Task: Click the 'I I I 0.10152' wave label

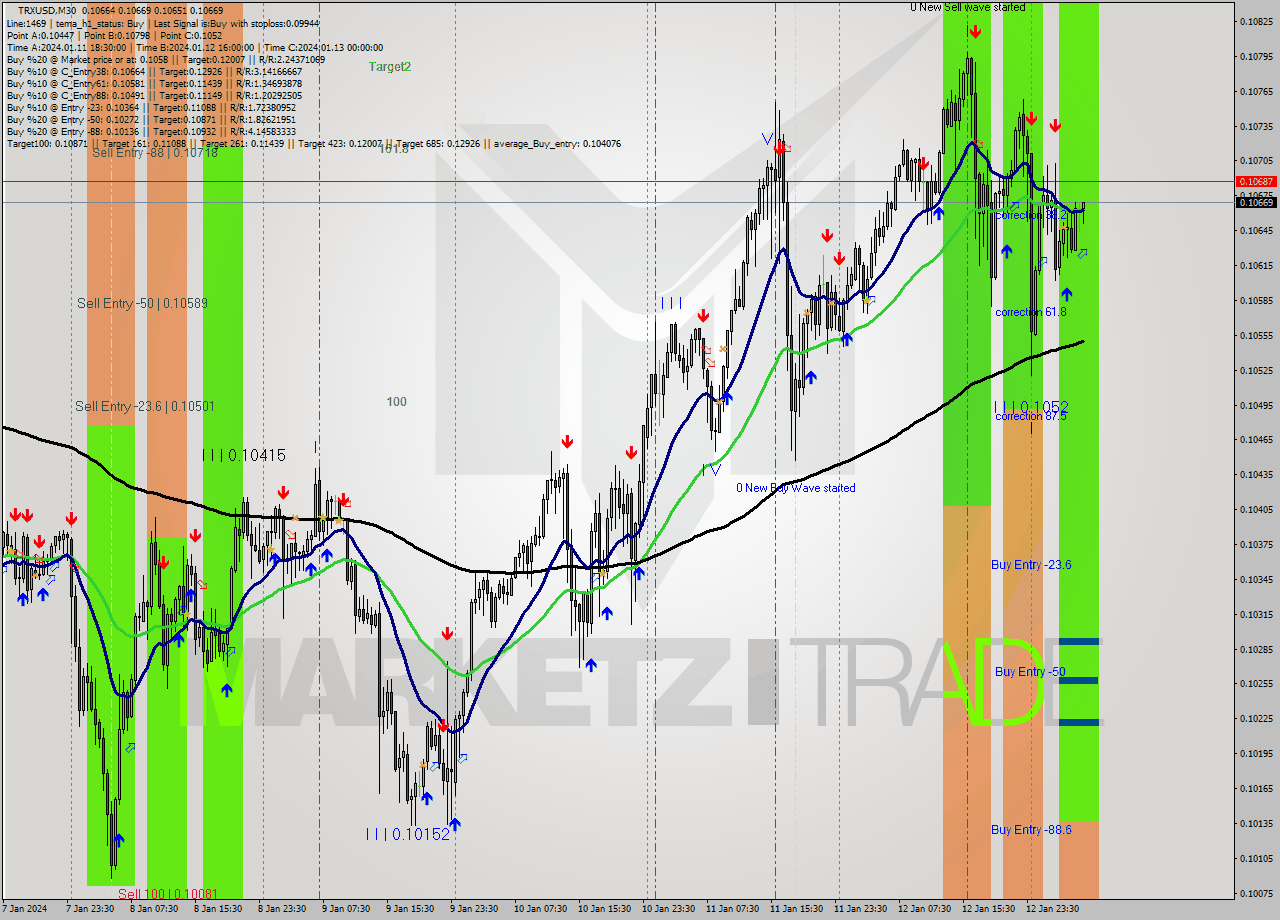Action: pyautogui.click(x=407, y=834)
